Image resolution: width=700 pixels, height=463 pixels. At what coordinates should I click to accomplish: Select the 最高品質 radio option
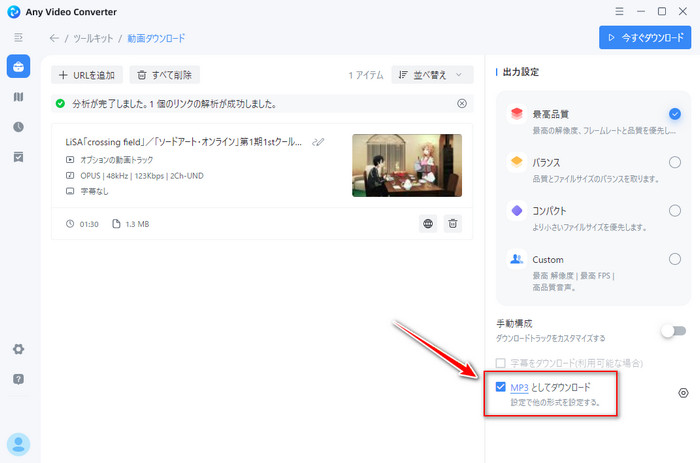click(675, 114)
